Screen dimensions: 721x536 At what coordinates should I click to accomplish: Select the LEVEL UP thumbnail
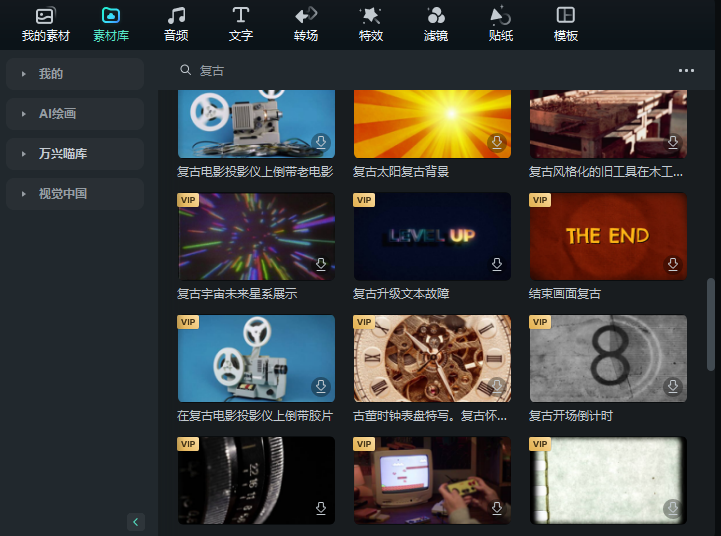tap(432, 236)
